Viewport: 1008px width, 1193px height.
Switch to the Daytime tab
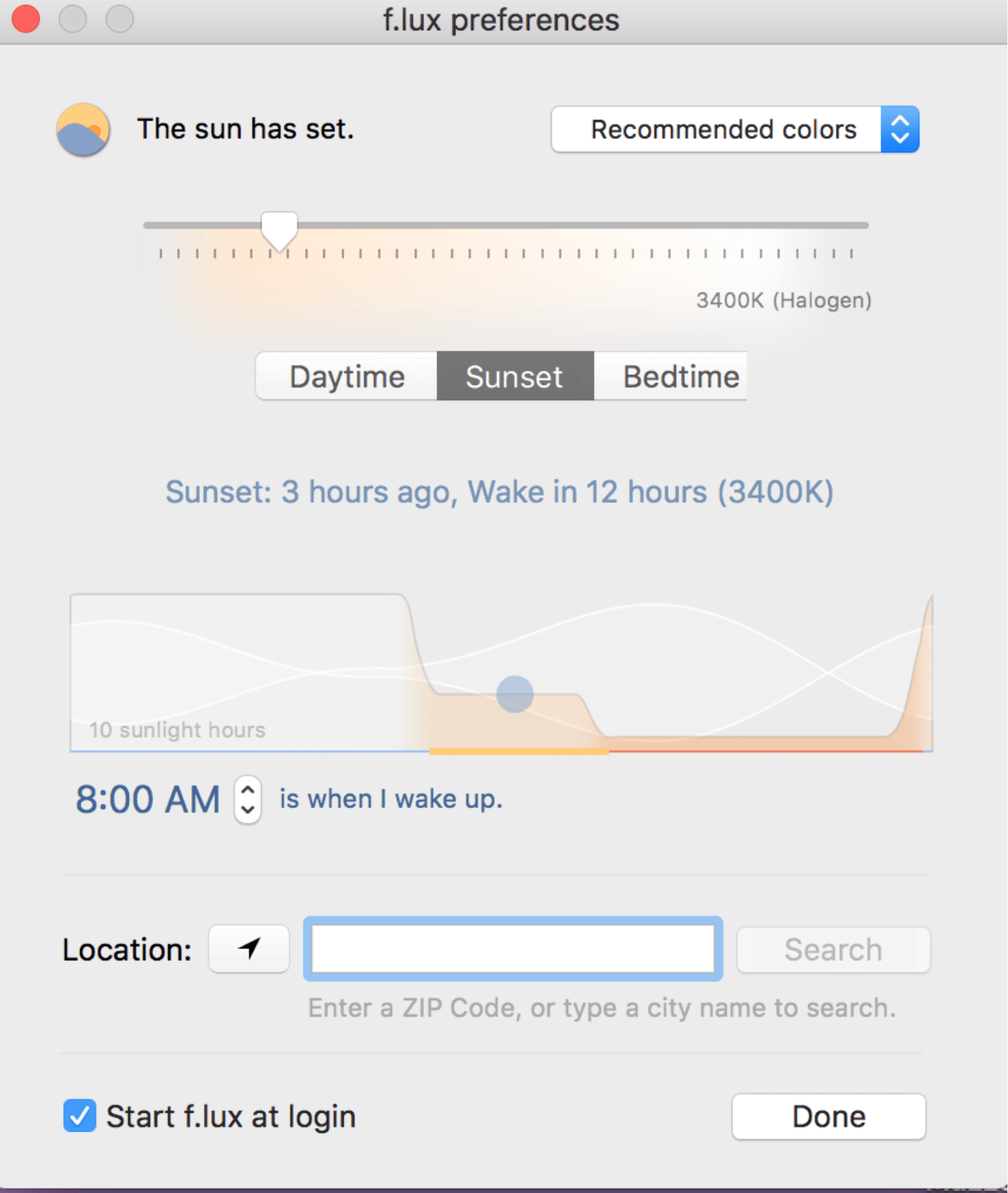347,376
